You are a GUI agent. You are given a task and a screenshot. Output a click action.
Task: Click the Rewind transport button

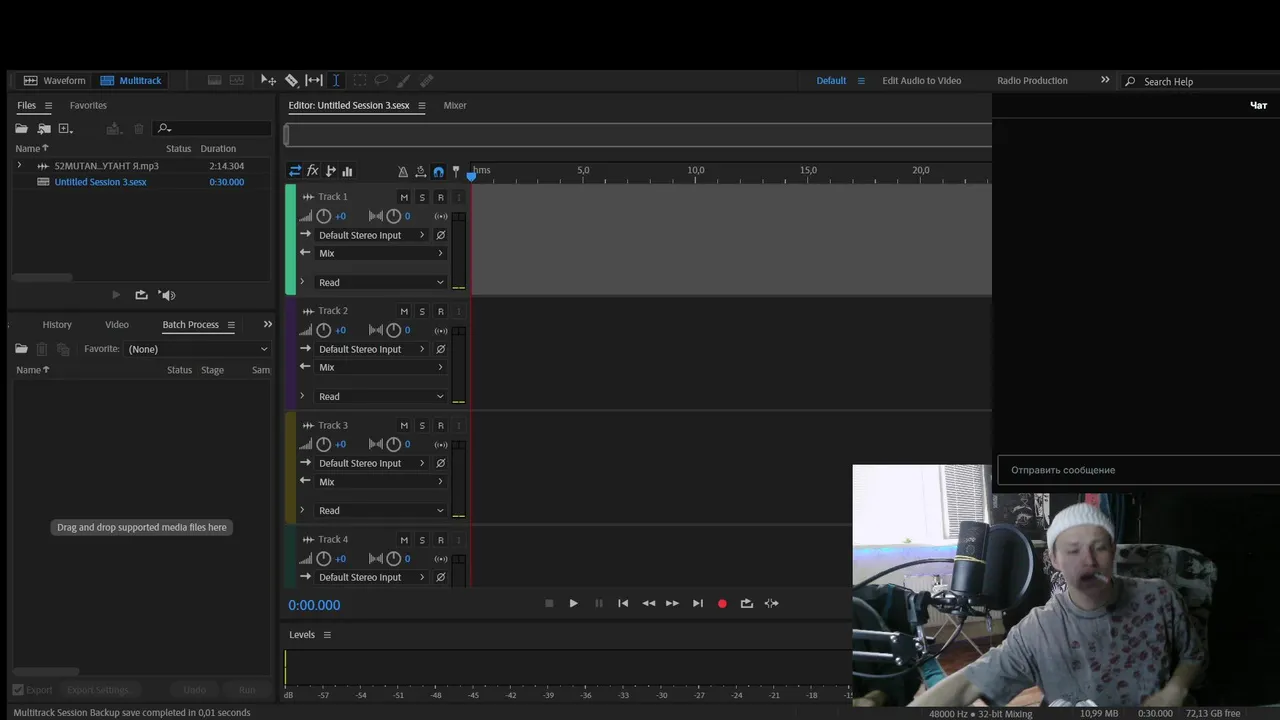pyautogui.click(x=648, y=603)
